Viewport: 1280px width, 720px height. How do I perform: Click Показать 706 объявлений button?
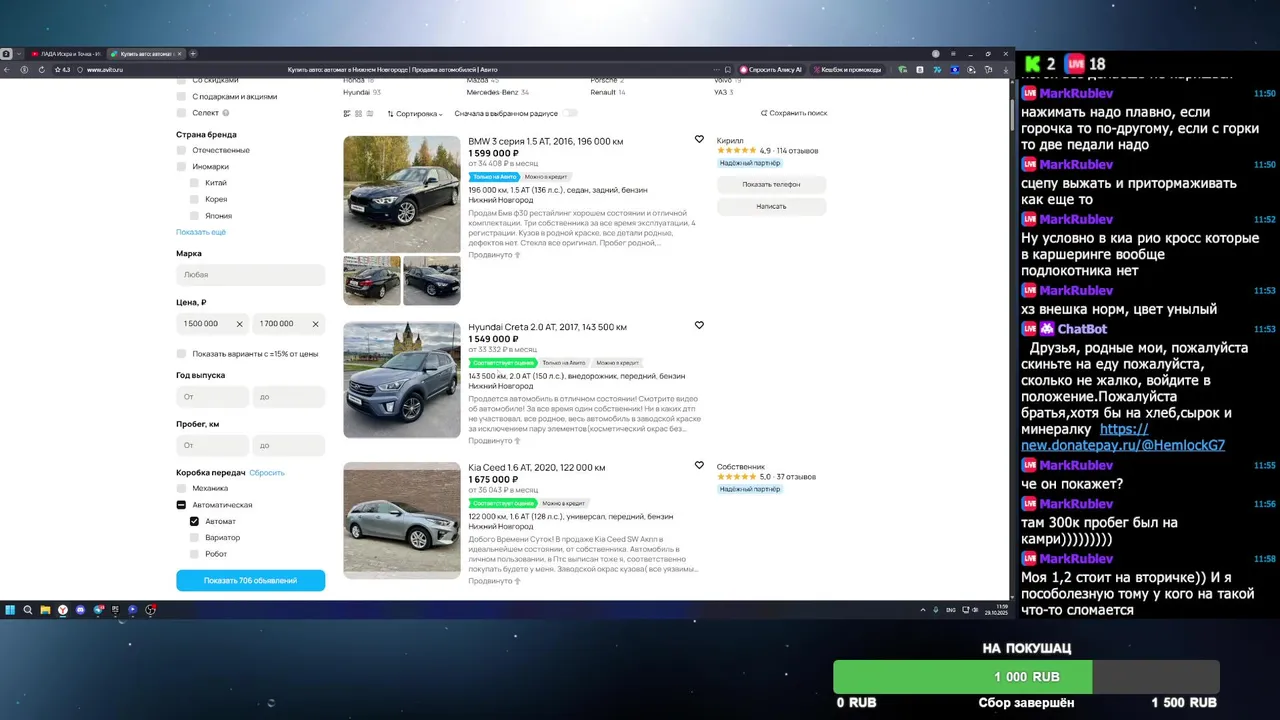[250, 580]
